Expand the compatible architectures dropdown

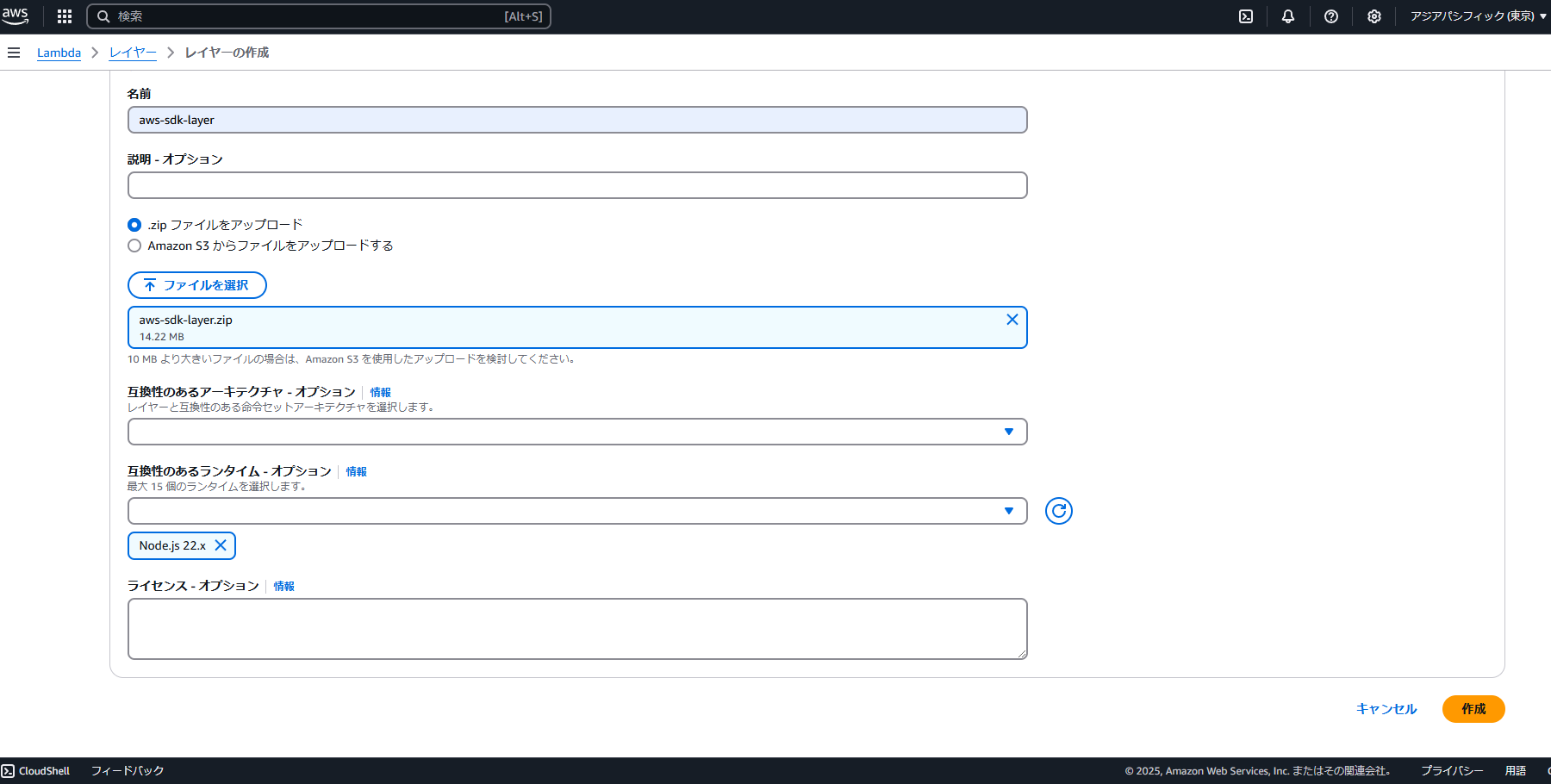[577, 432]
